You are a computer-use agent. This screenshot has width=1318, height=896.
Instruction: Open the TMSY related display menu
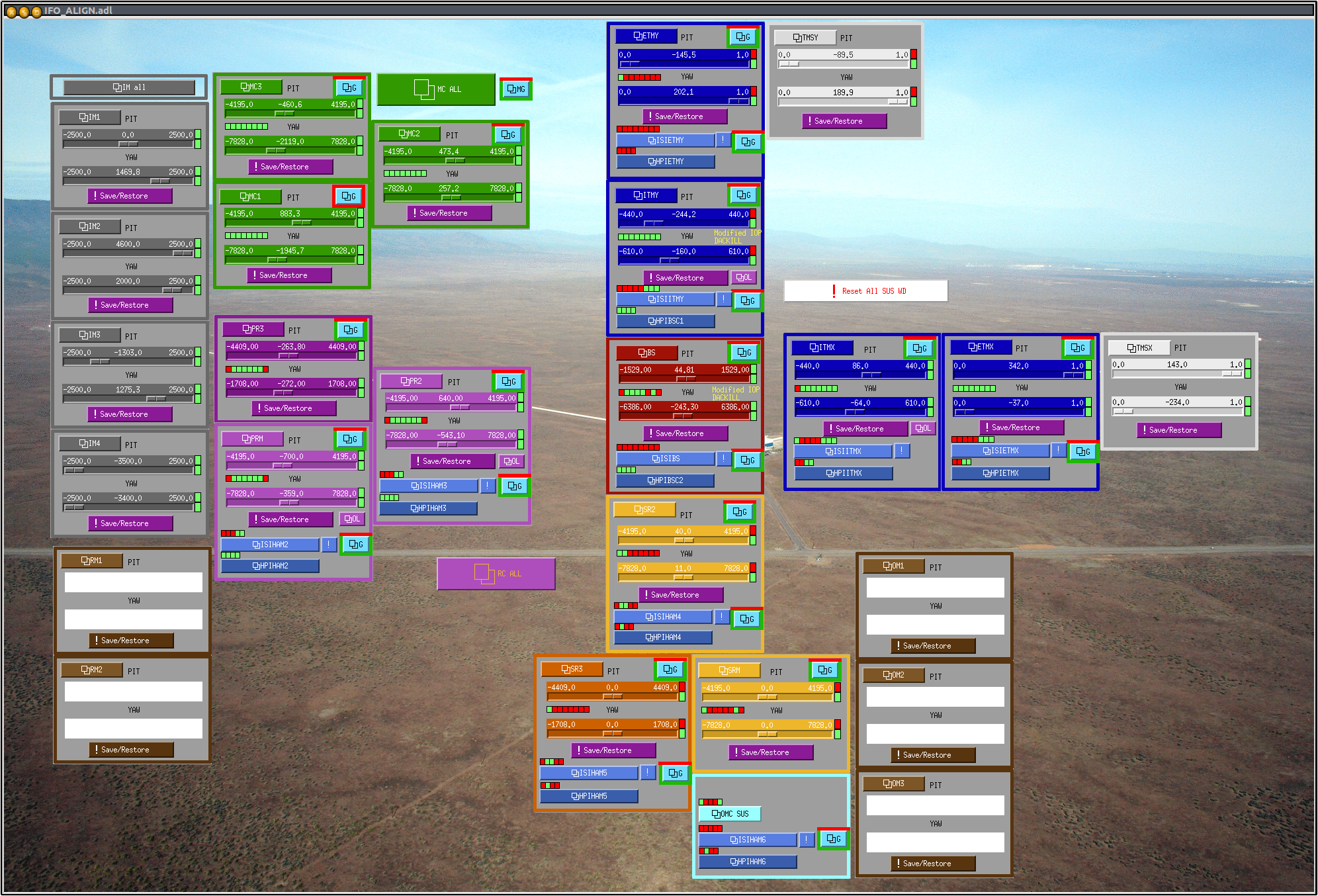pos(805,38)
